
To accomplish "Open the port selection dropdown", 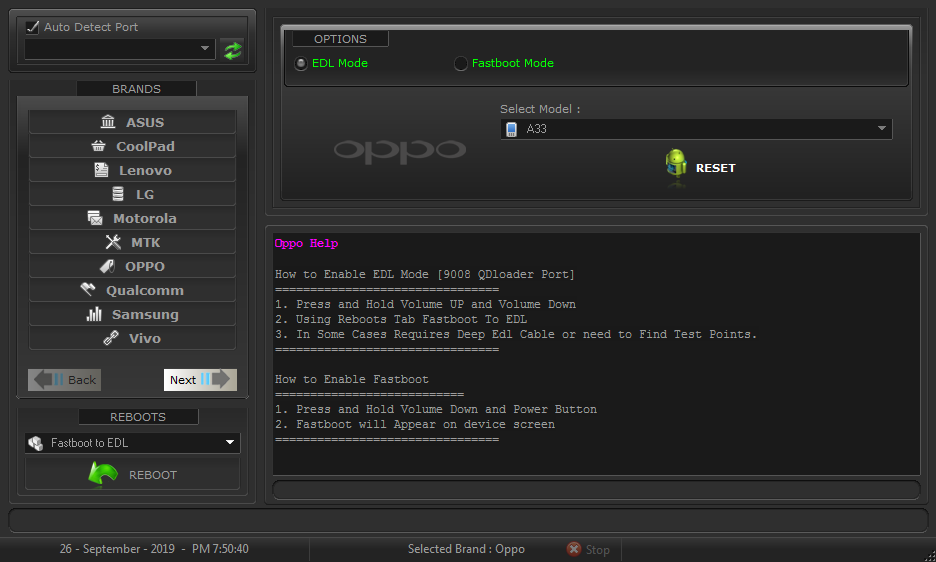I will (119, 48).
